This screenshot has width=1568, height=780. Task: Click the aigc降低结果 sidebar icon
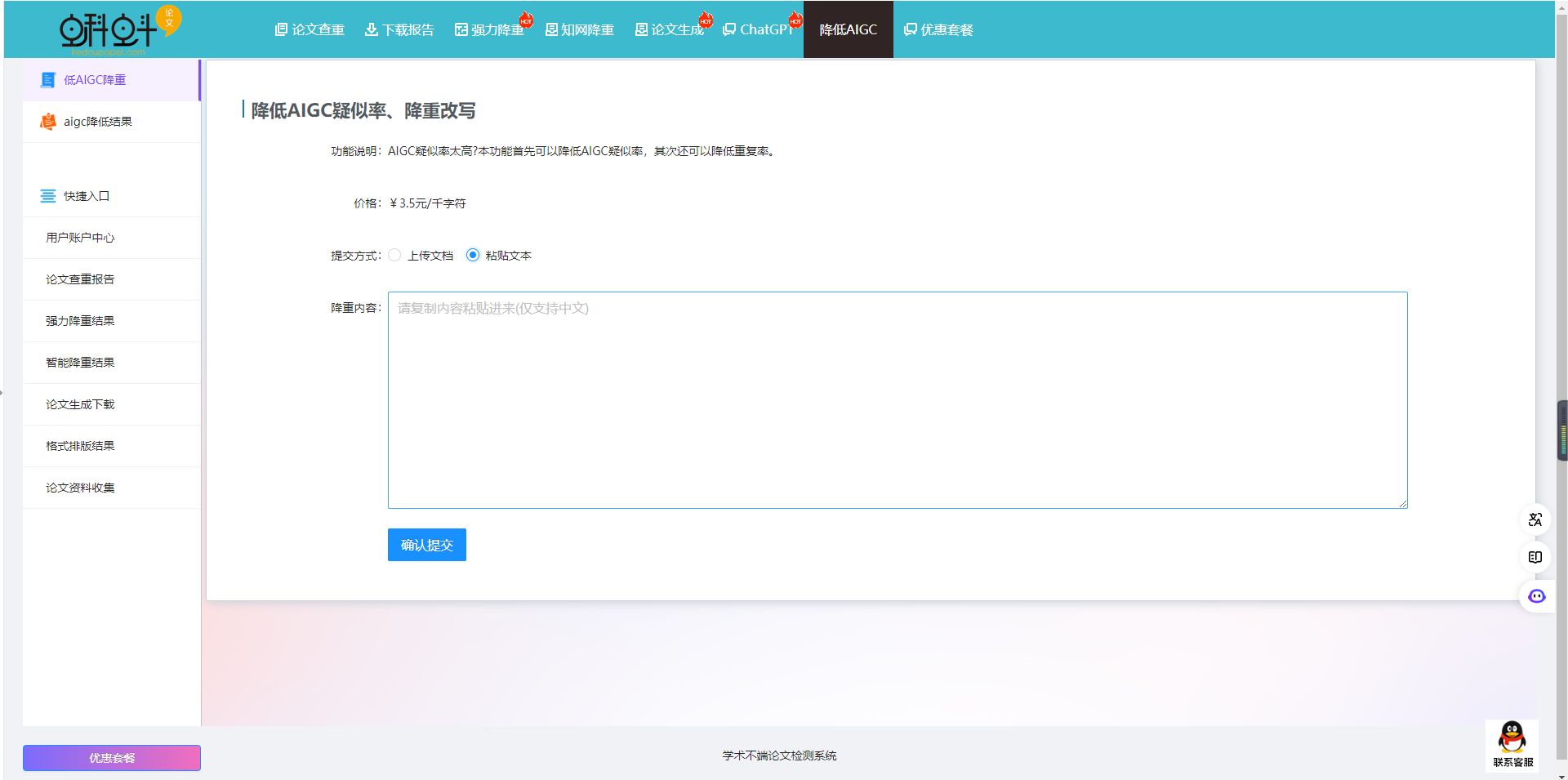(48, 122)
